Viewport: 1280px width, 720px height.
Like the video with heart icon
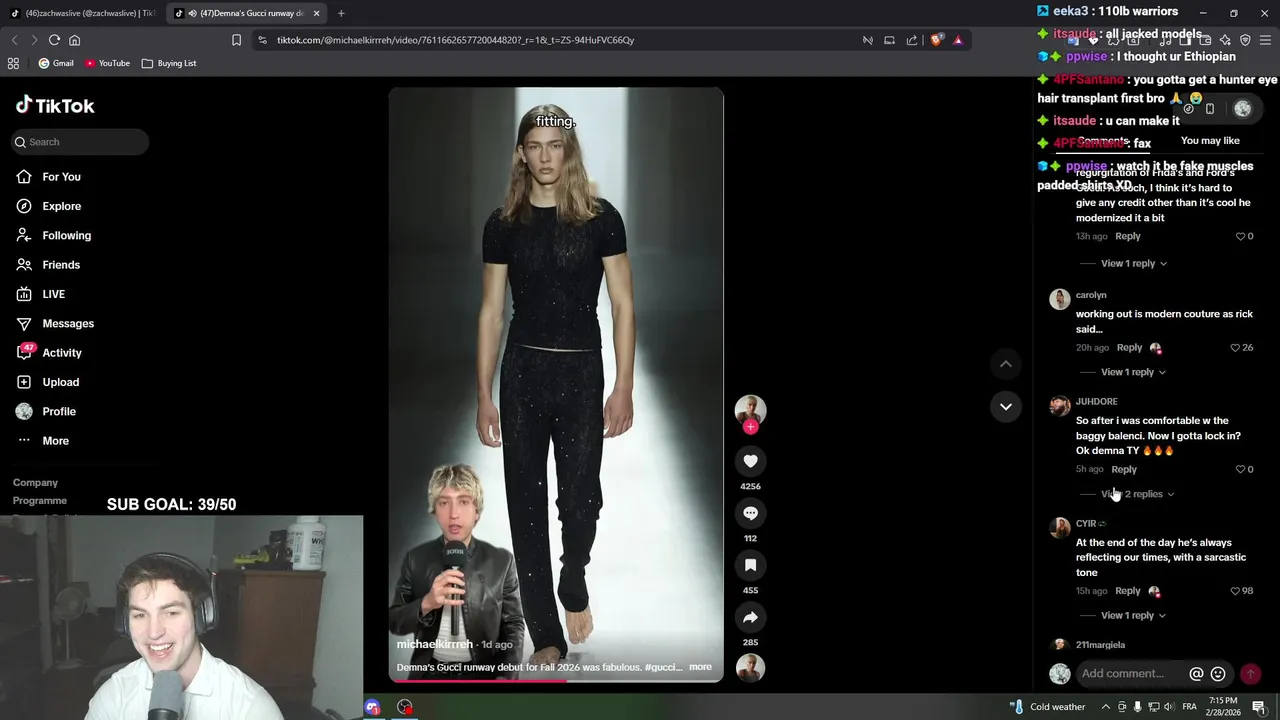tap(750, 461)
